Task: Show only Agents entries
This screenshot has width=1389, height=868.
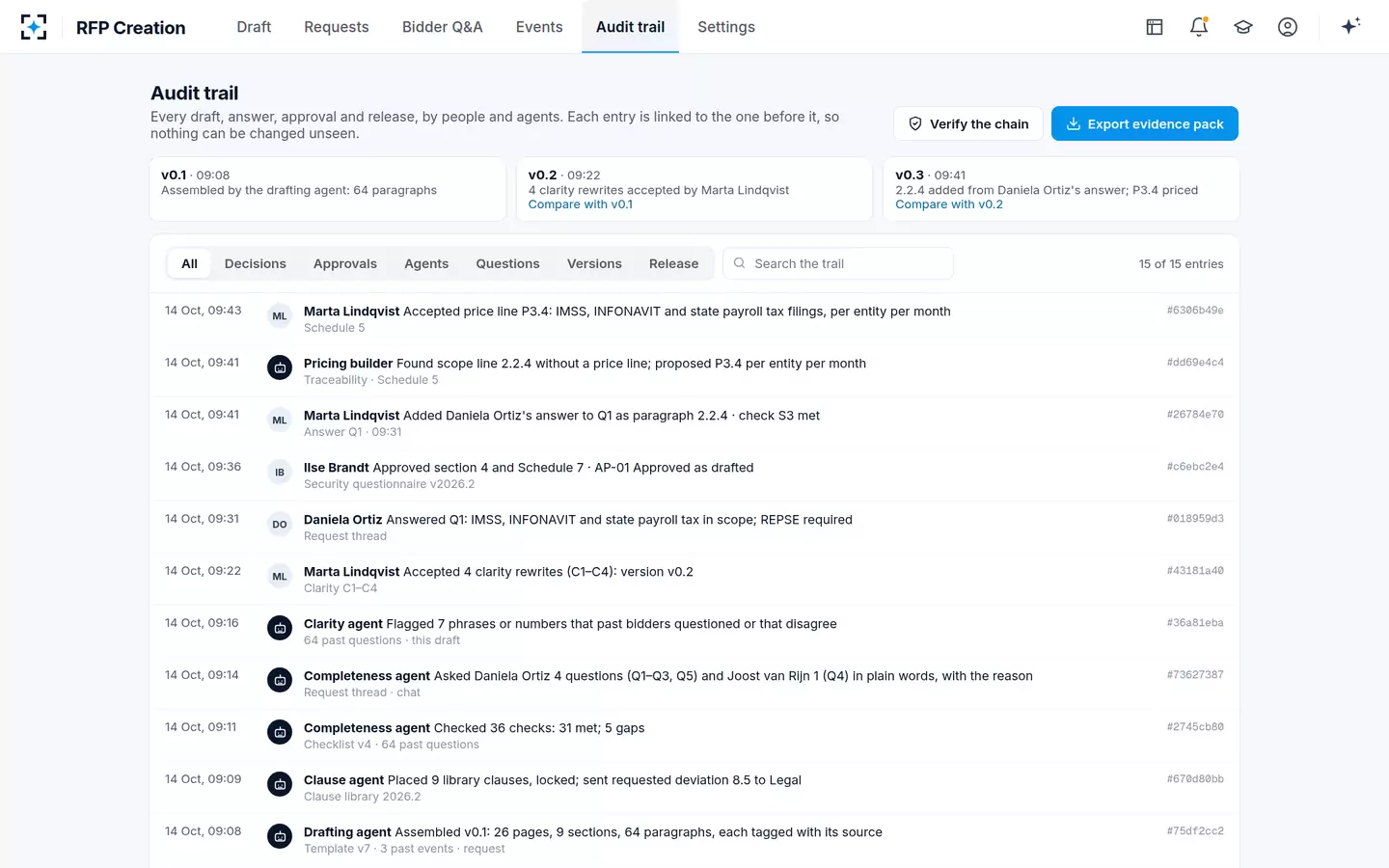Action: [x=426, y=263]
